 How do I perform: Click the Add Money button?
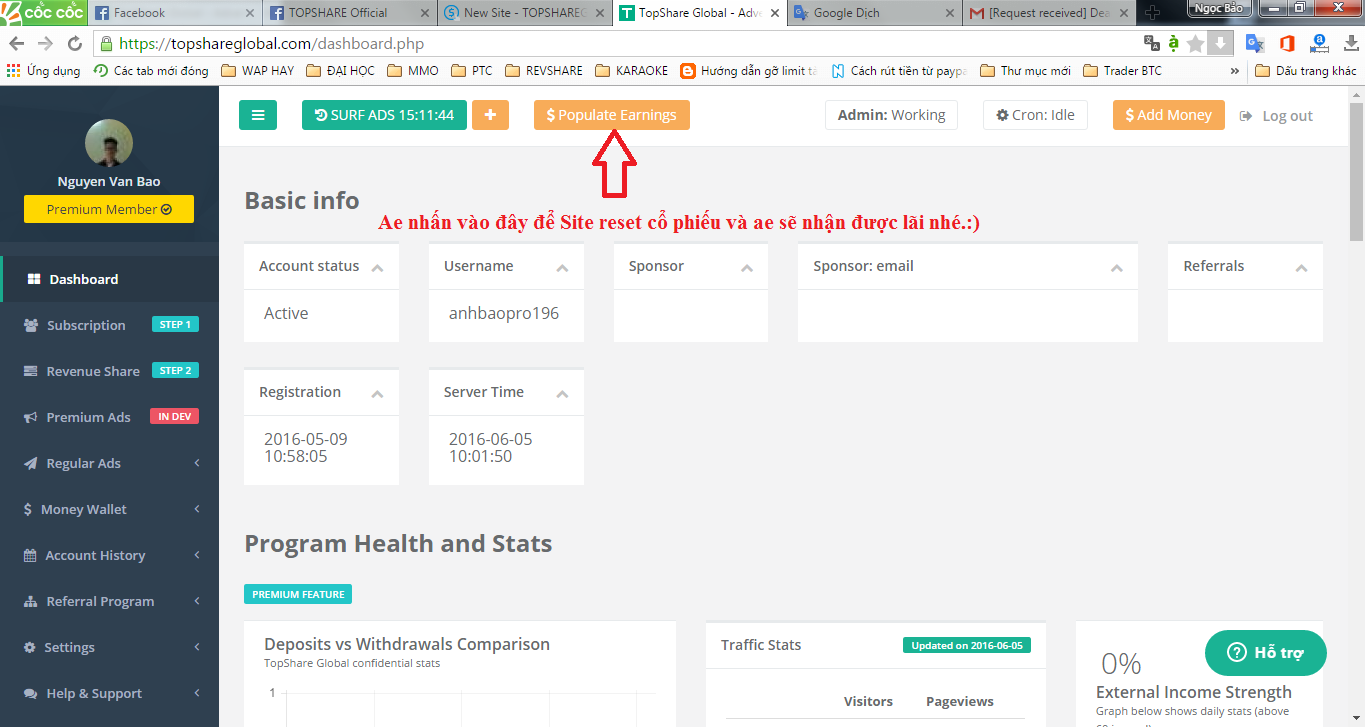pyautogui.click(x=1169, y=115)
